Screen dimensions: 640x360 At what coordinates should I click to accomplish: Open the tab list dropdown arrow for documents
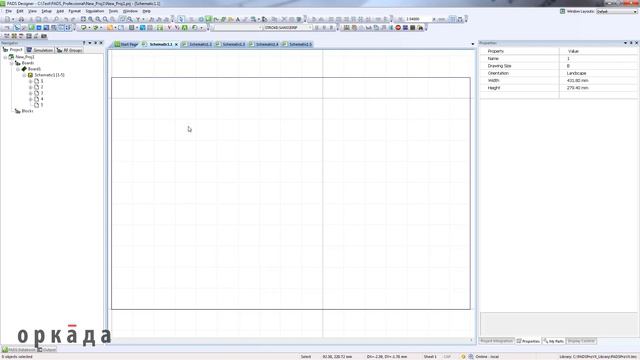[473, 44]
